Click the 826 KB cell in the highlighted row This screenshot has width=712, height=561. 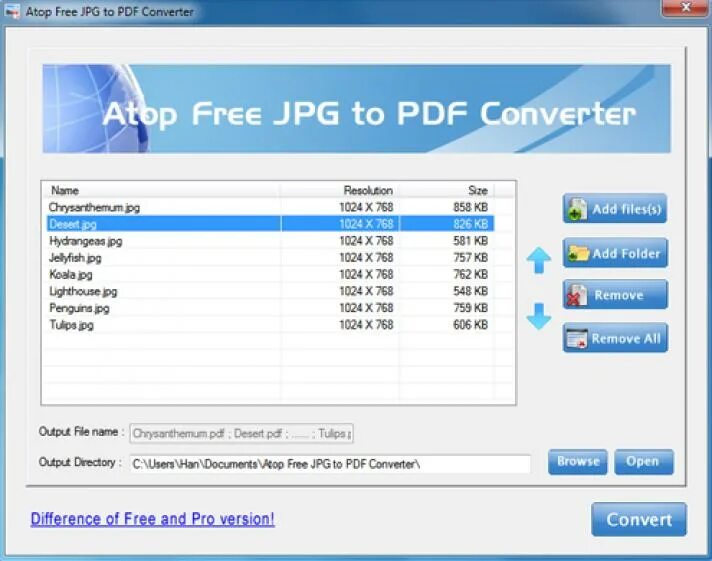(x=470, y=224)
